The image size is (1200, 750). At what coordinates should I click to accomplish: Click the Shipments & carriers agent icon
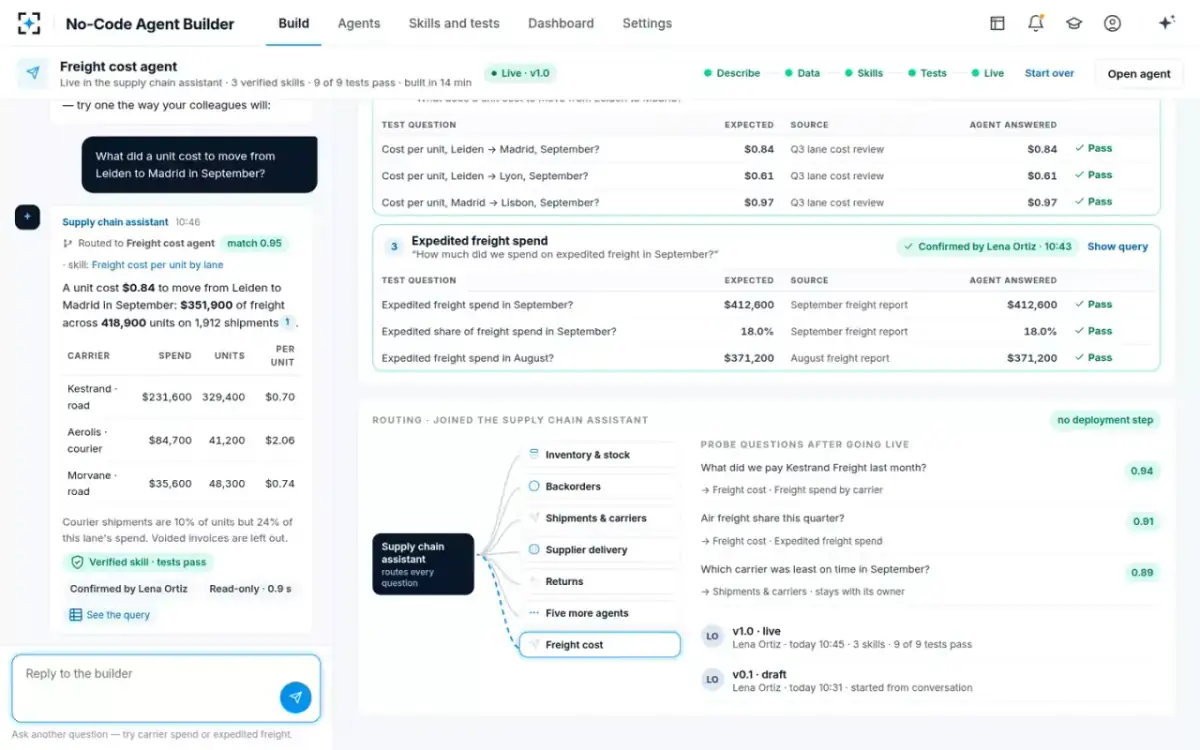tap(535, 518)
